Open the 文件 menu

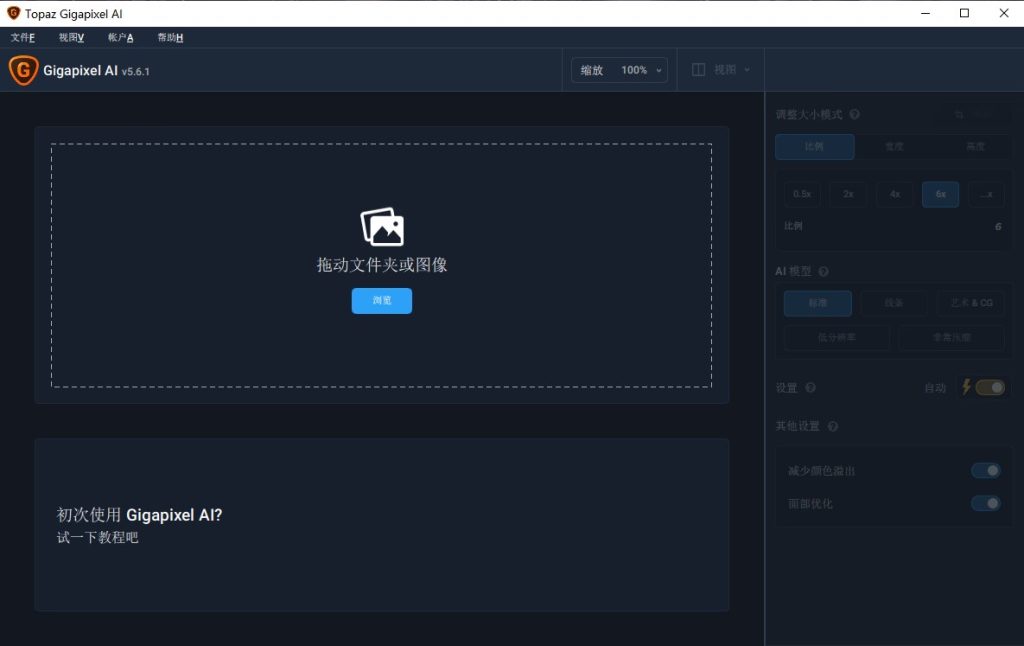(23, 37)
